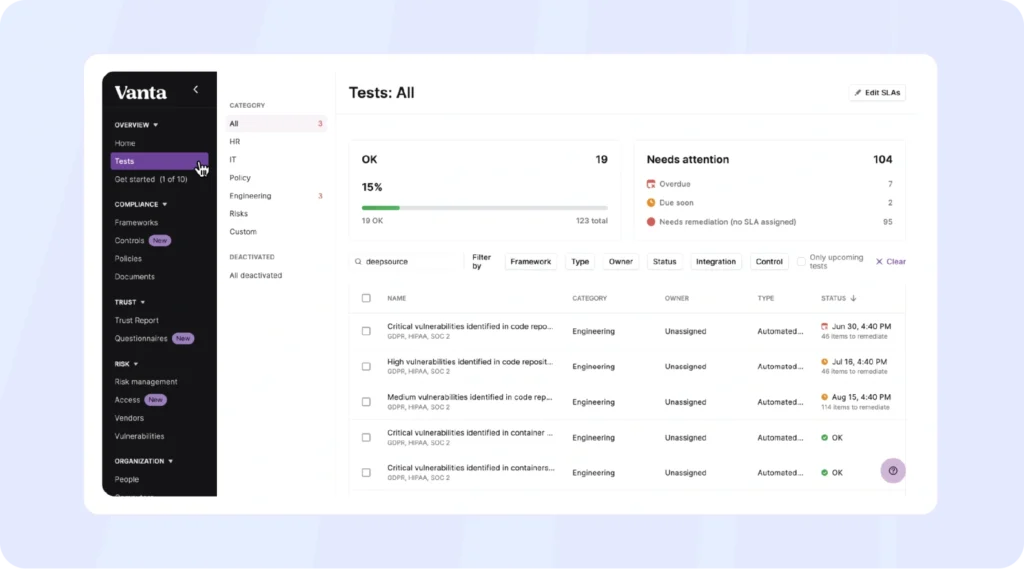Viewport: 1024px width, 569px height.
Task: Select the Engineering category
Action: 250,196
